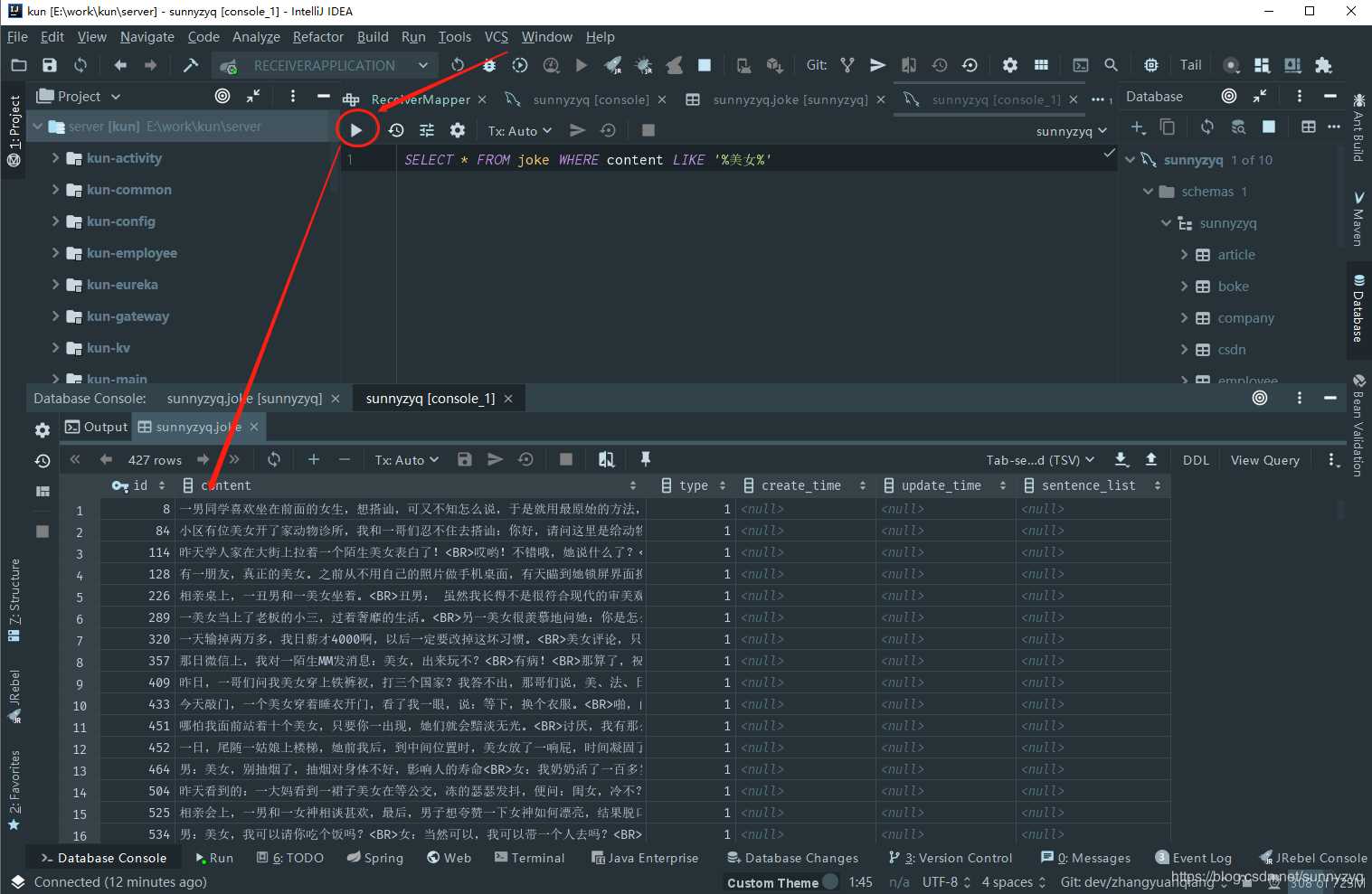Toggle the 2: Favorites side panel
The width and height of the screenshot is (1372, 894).
[14, 791]
